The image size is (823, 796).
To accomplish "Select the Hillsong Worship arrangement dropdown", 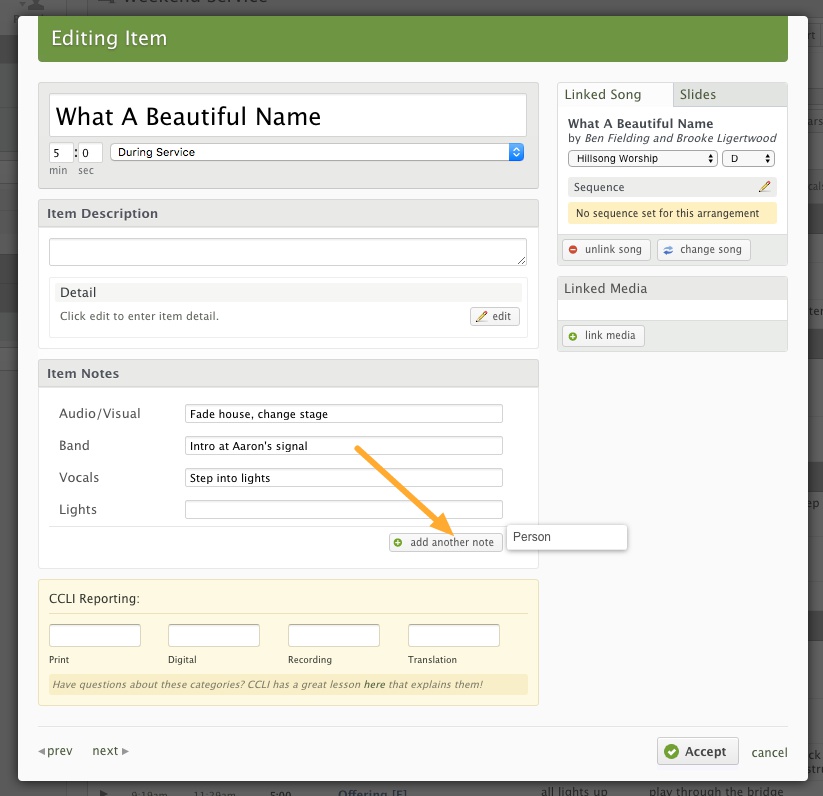I will point(643,158).
